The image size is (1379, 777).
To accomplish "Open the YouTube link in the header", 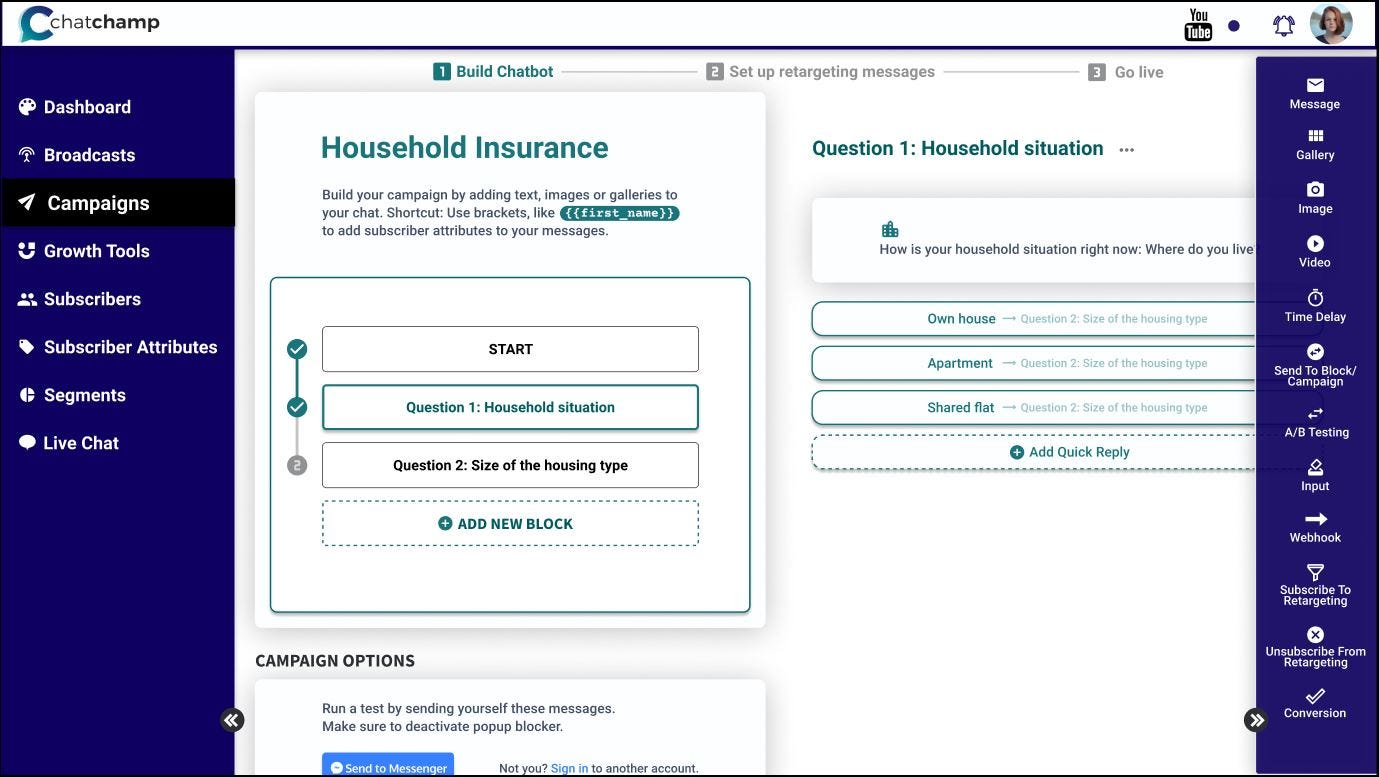I will (x=1198, y=25).
